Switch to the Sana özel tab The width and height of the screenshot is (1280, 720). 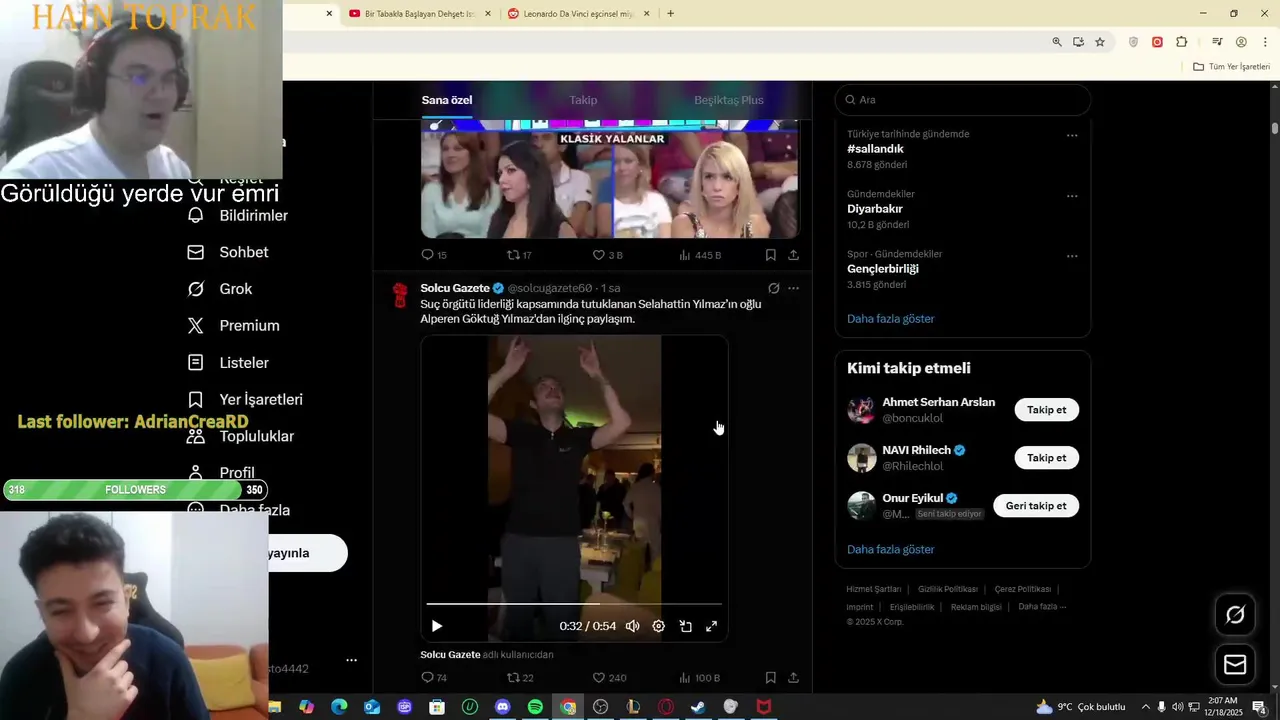point(447,100)
